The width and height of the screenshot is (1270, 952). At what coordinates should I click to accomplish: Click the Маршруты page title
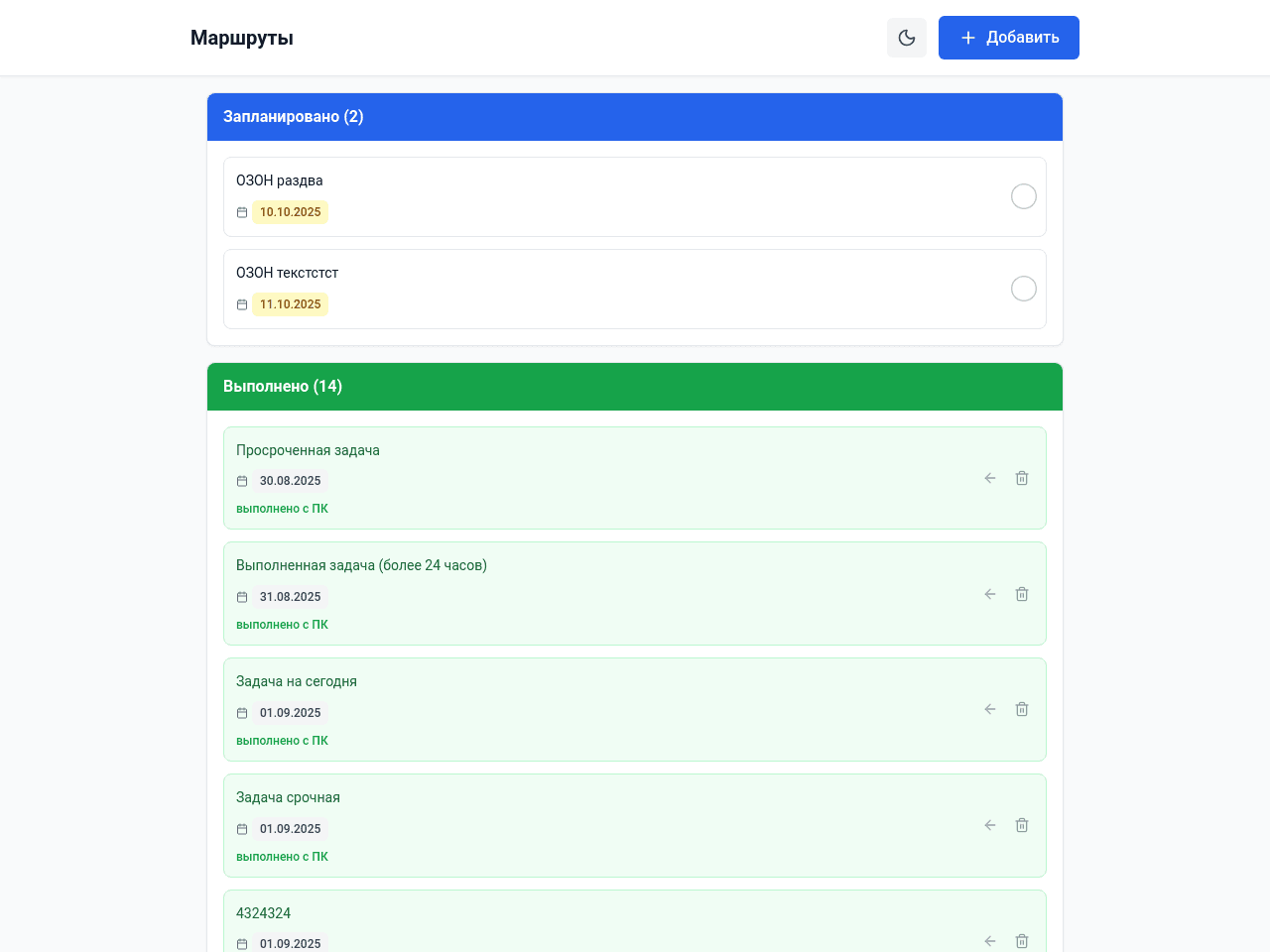pos(242,38)
